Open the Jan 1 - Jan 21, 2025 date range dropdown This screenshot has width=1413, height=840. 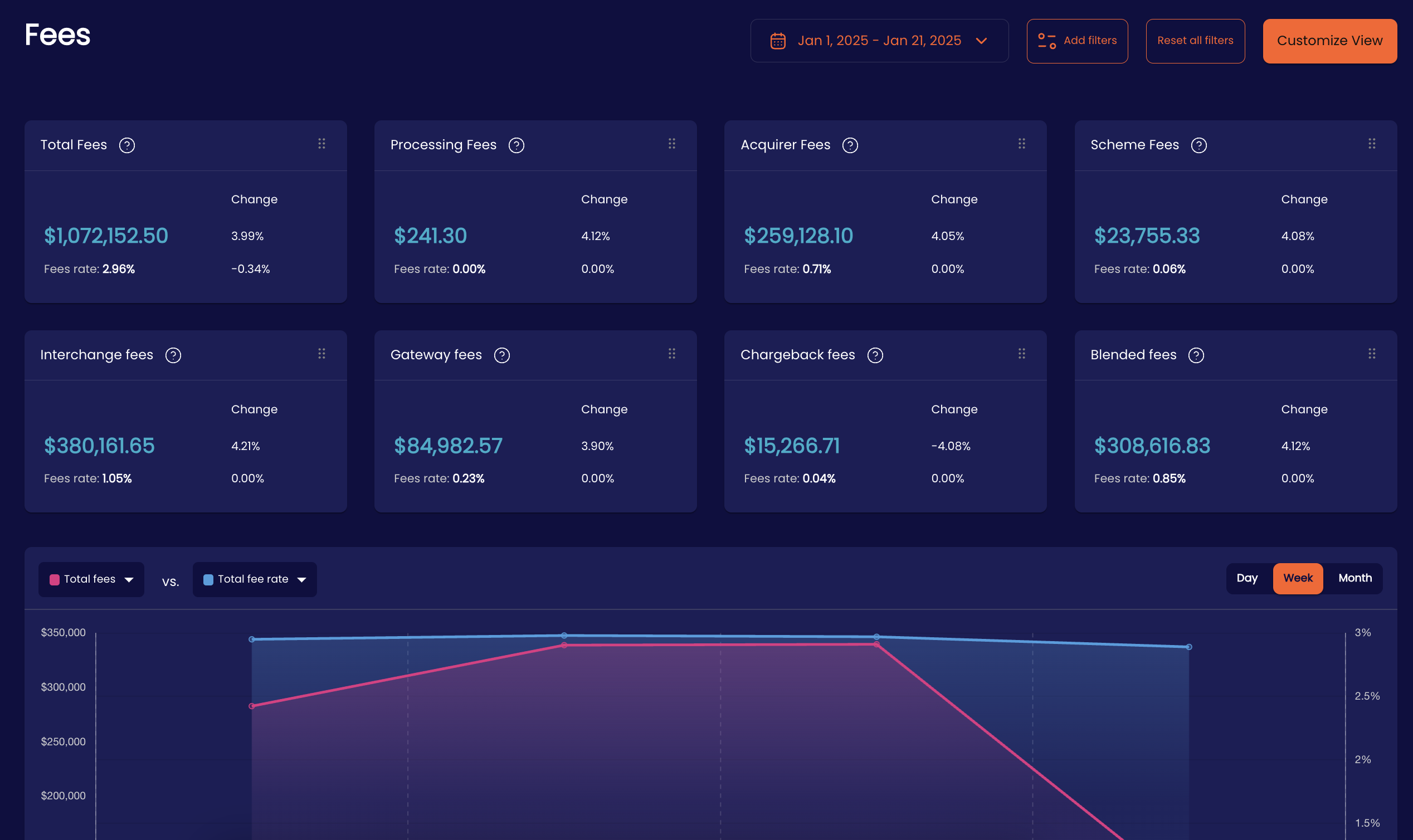click(x=879, y=41)
